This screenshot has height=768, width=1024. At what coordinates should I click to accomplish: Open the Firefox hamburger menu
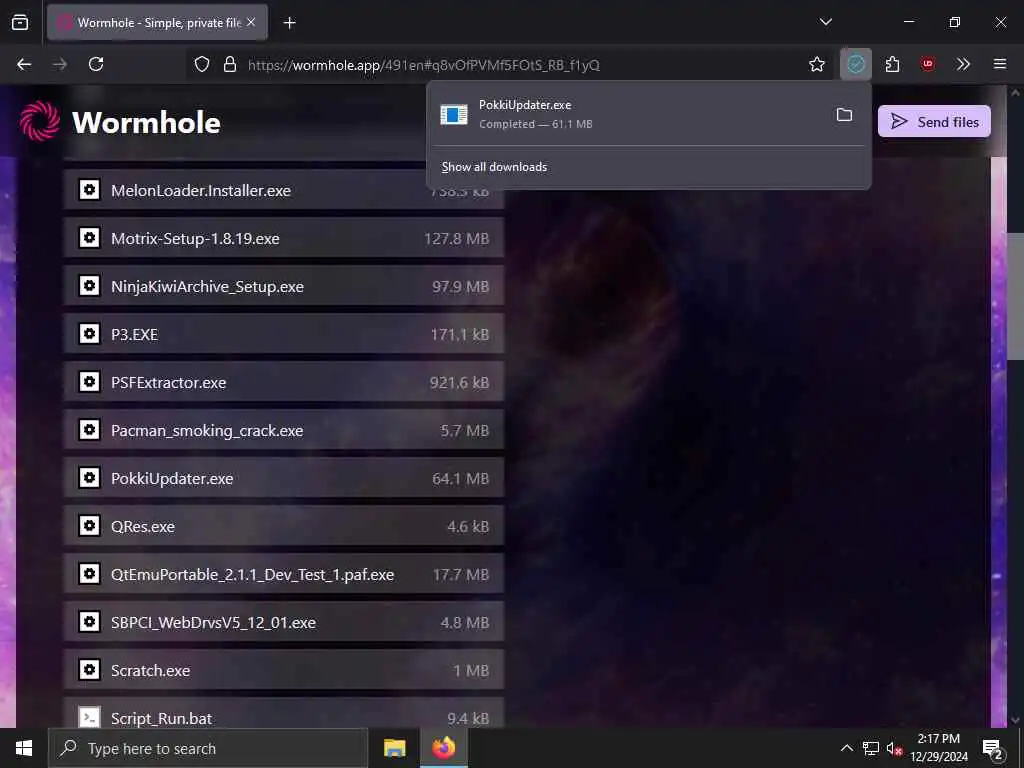(x=999, y=64)
